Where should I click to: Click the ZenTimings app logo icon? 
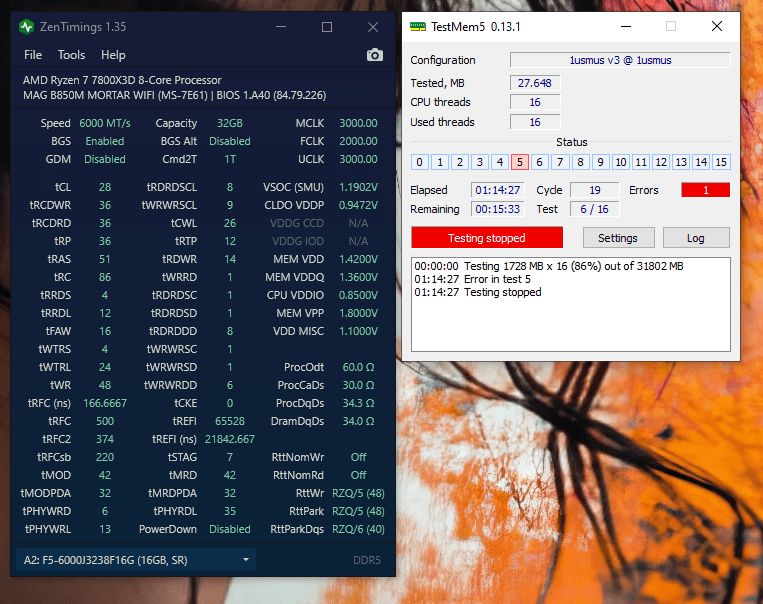click(x=27, y=27)
